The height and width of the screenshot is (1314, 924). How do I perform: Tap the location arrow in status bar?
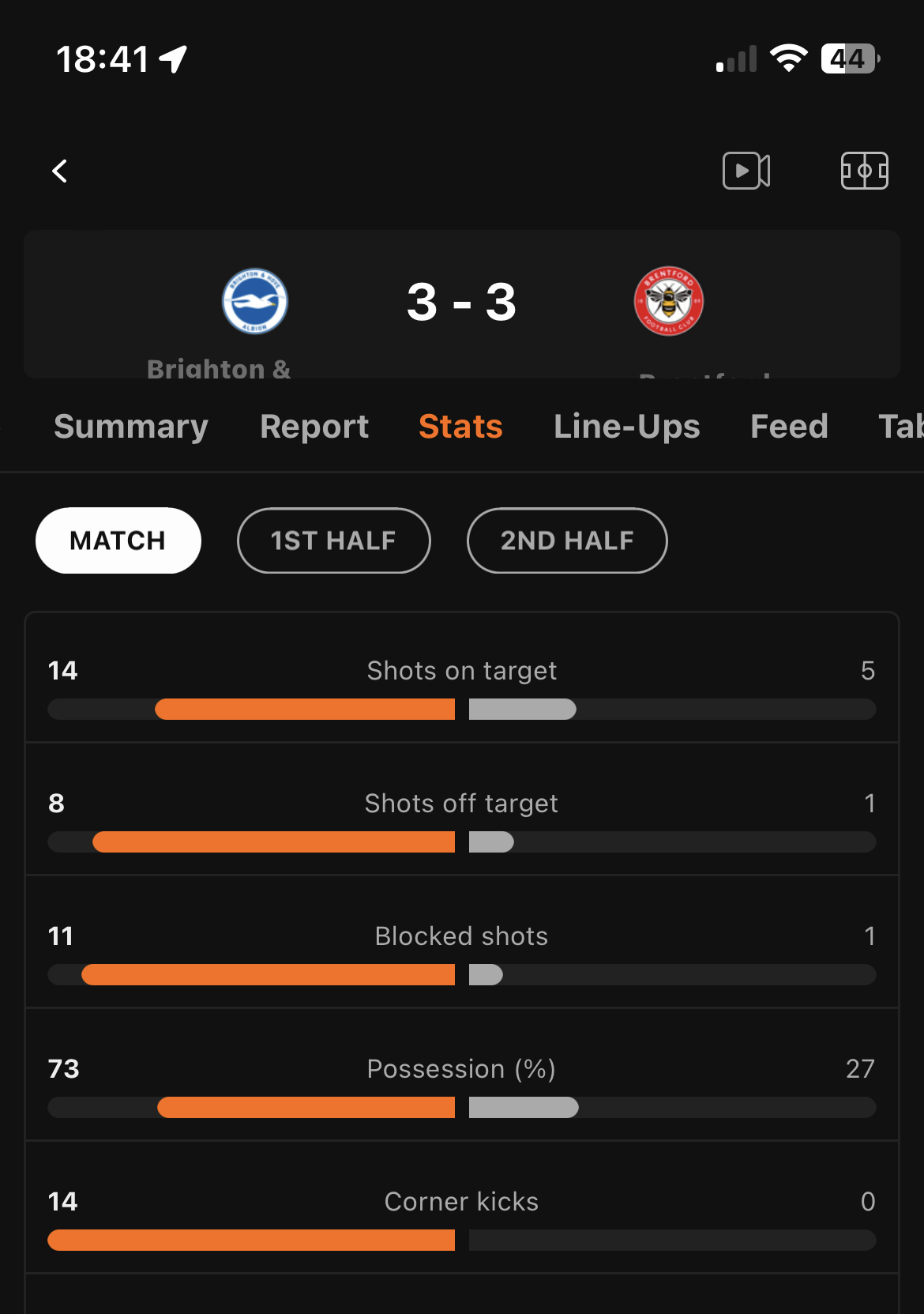[x=173, y=59]
